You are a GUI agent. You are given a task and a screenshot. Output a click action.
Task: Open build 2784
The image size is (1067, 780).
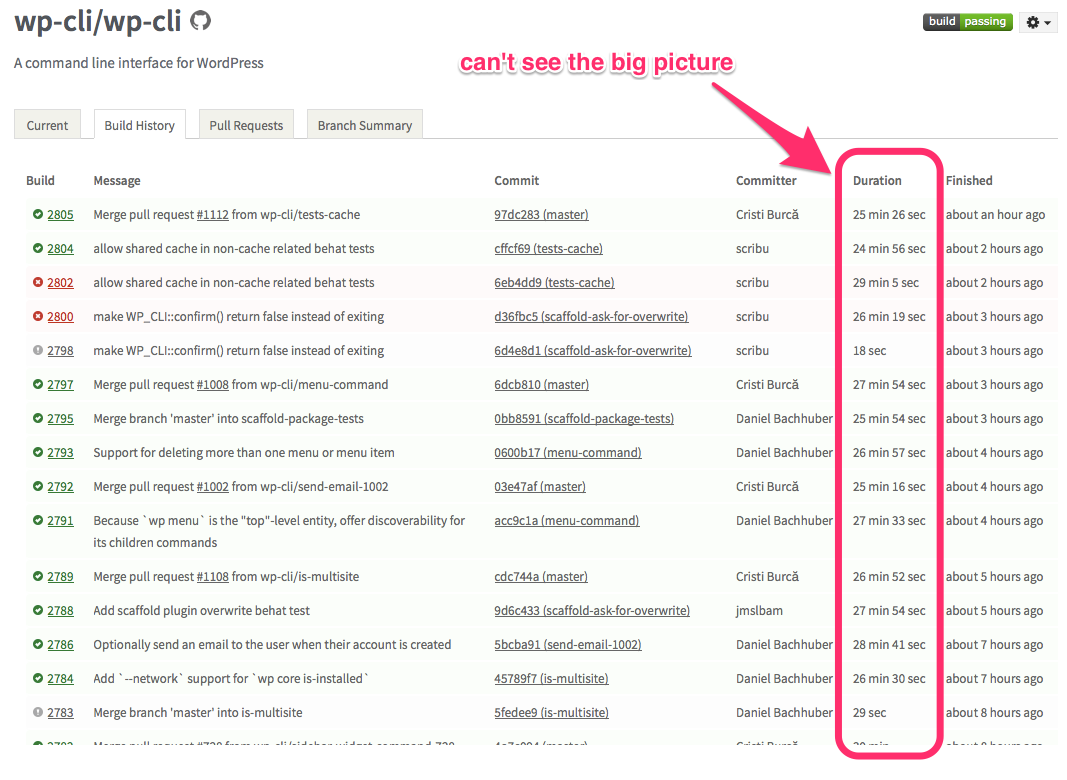click(x=61, y=679)
